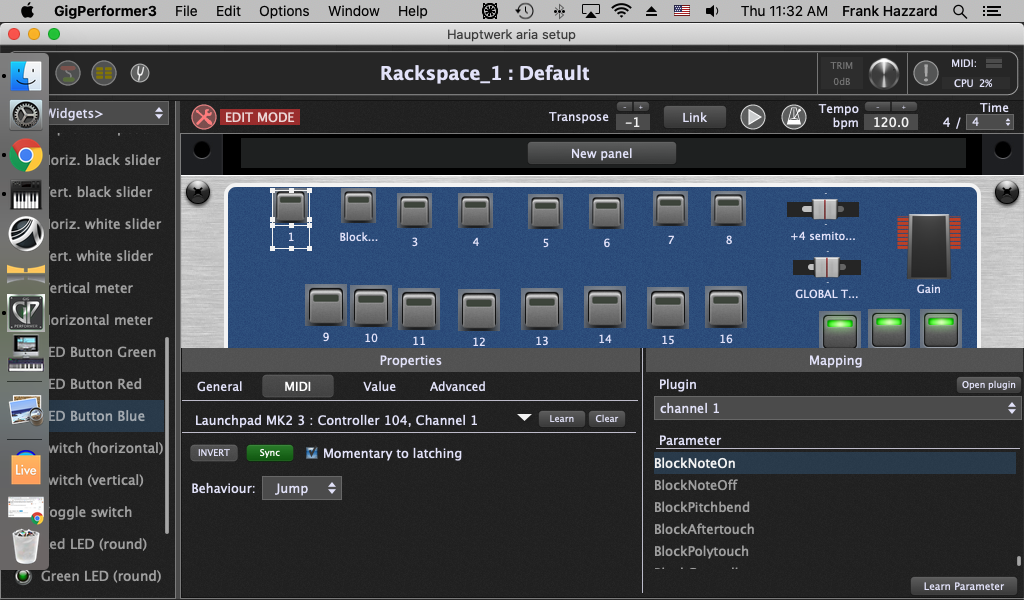Click the red Edit Mode wrench icon
The width and height of the screenshot is (1024, 600).
[x=204, y=118]
